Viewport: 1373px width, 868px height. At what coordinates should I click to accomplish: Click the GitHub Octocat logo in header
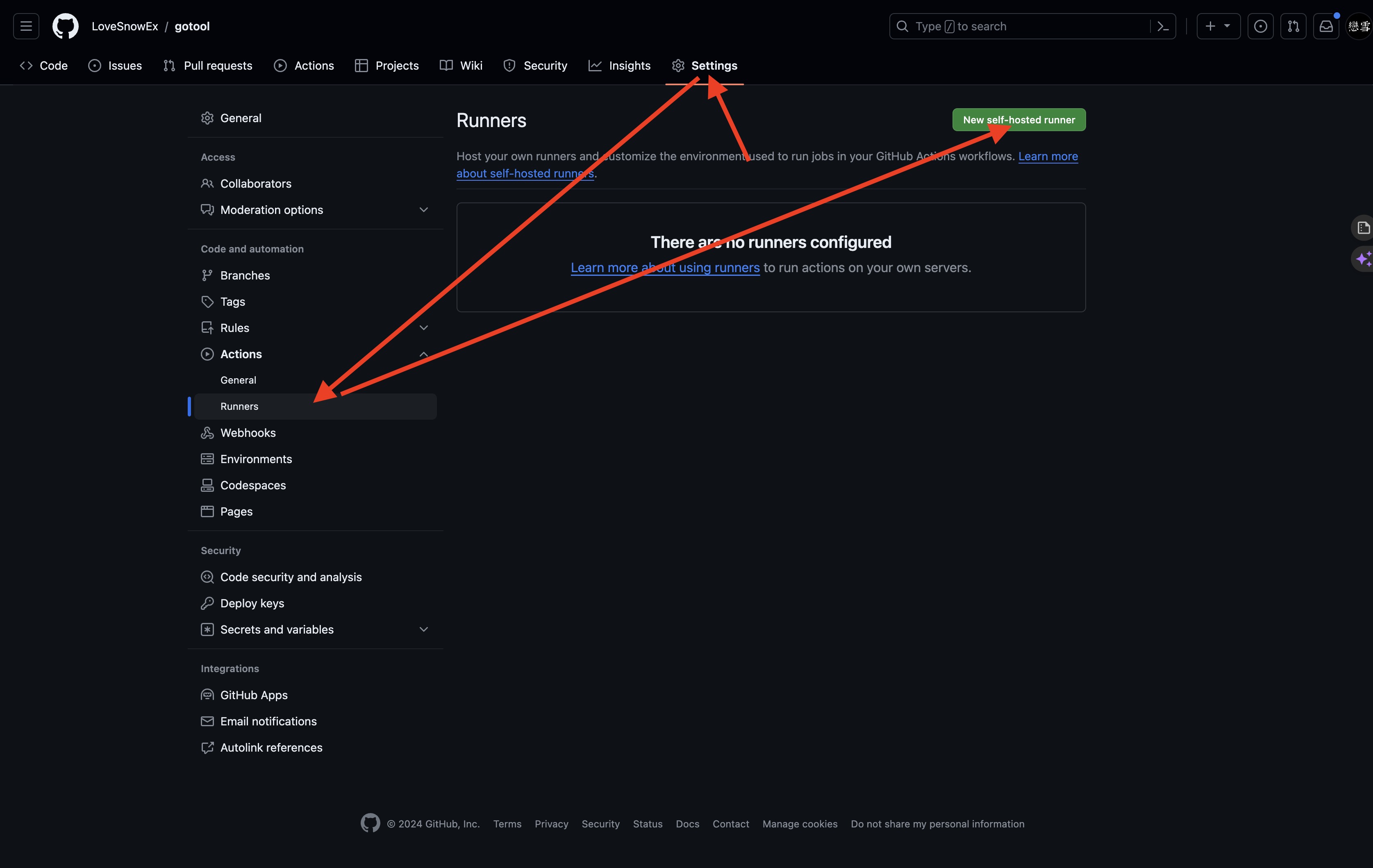(x=66, y=26)
